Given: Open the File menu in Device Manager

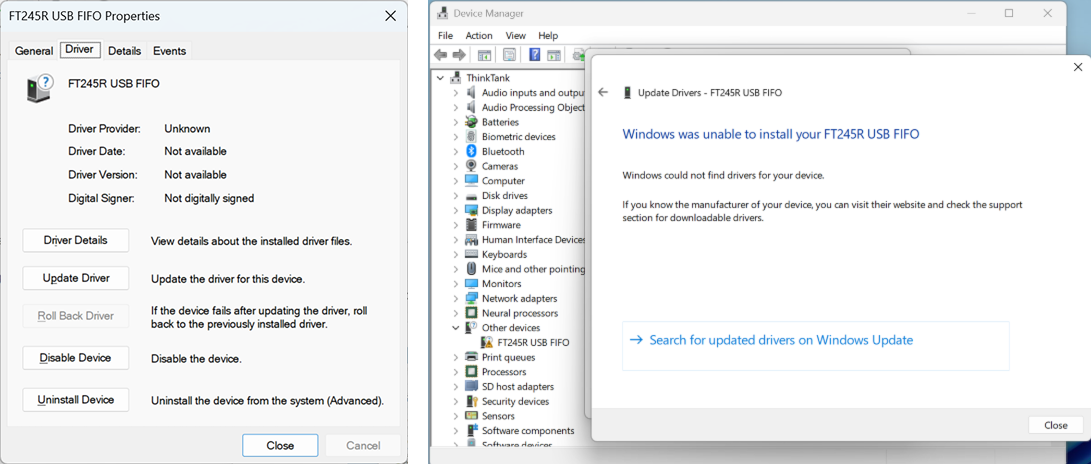Looking at the screenshot, I should [445, 35].
